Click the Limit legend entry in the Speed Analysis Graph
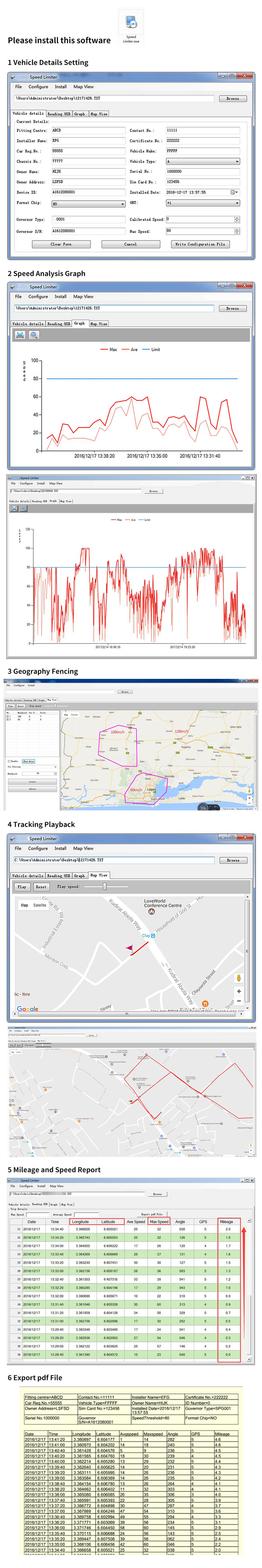The width and height of the screenshot is (262, 1568). (152, 349)
